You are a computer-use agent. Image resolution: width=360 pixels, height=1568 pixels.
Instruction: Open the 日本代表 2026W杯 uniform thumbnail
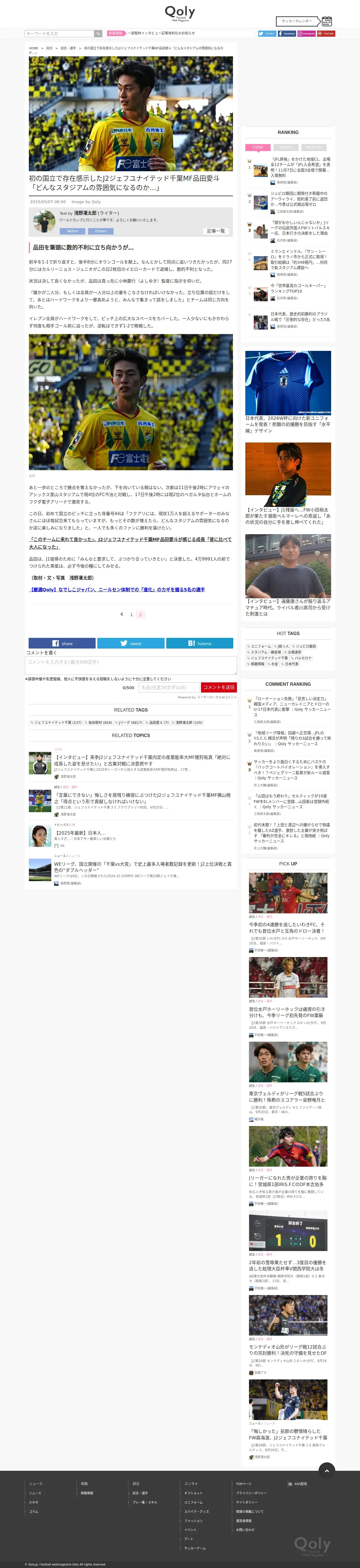pyautogui.click(x=288, y=383)
